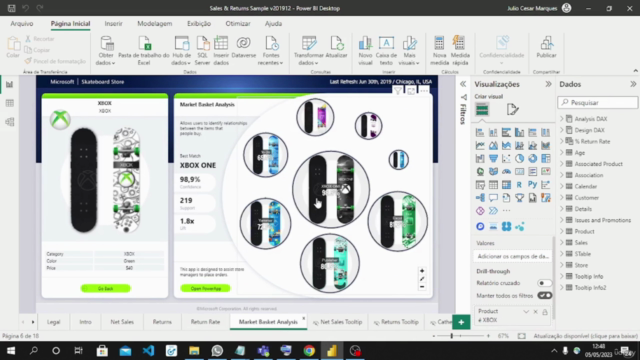Toggle Manter todos os filtros switch
The image size is (640, 360).
[544, 296]
